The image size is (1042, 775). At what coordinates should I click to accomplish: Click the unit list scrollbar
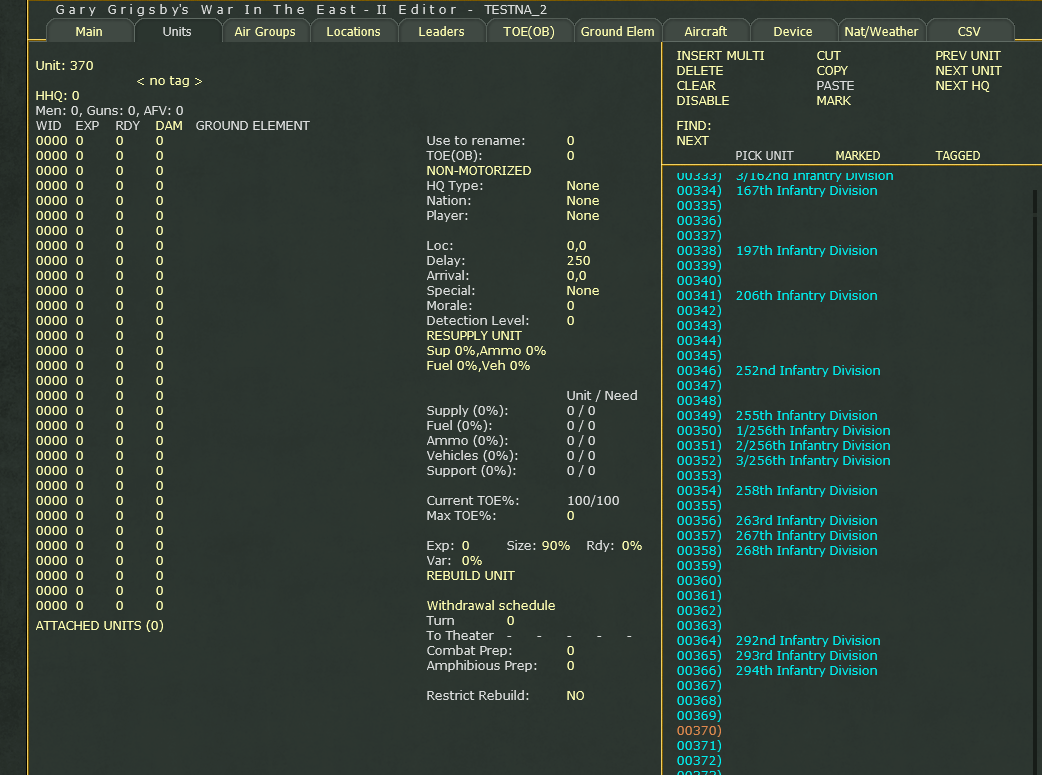pyautogui.click(x=1035, y=201)
